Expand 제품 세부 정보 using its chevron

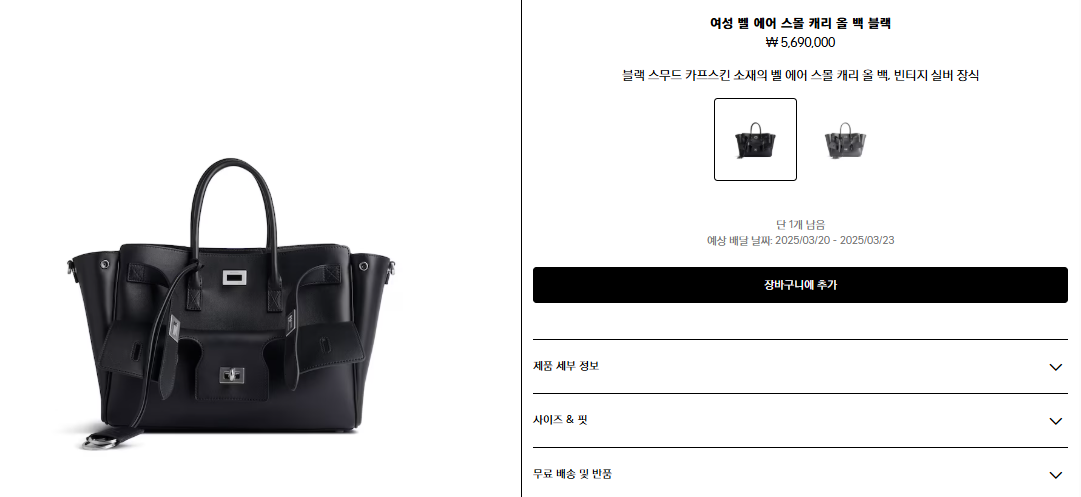[1055, 367]
